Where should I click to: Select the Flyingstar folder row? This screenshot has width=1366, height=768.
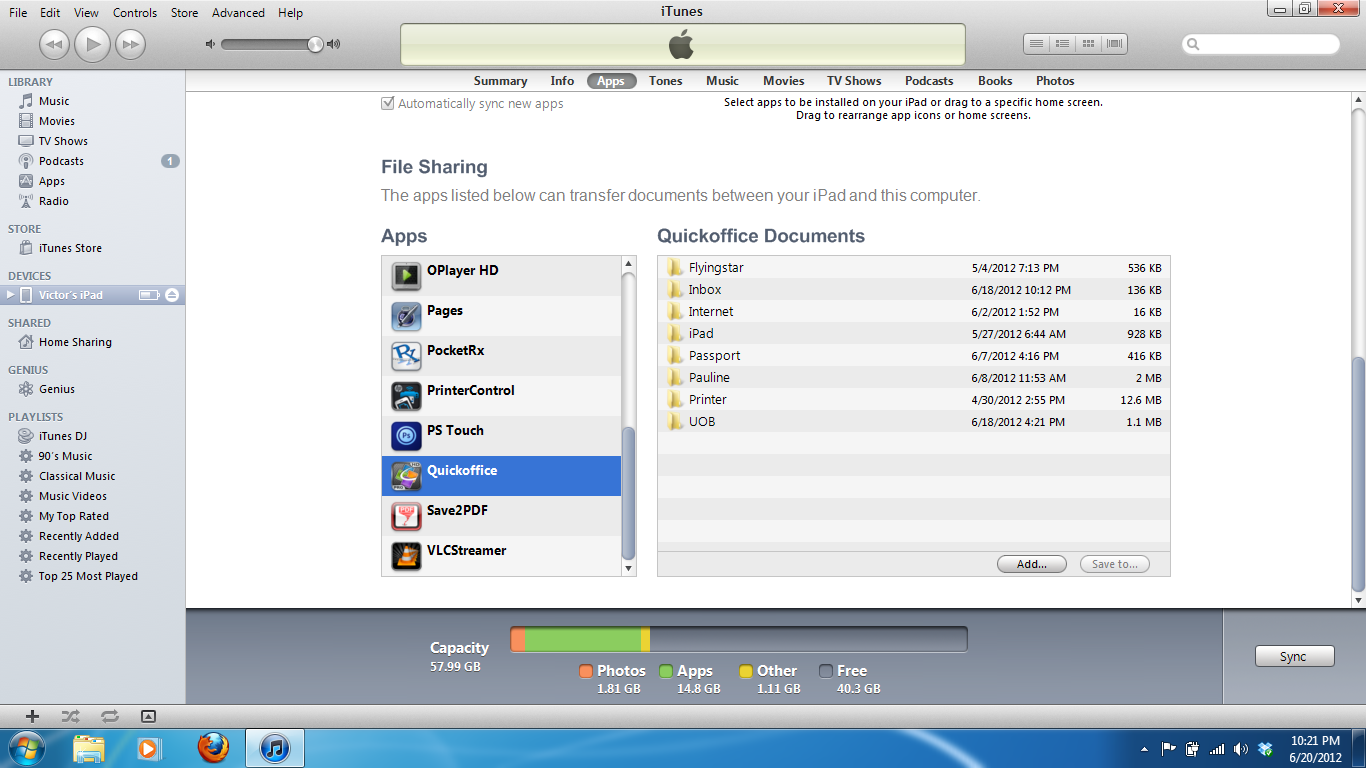(914, 268)
